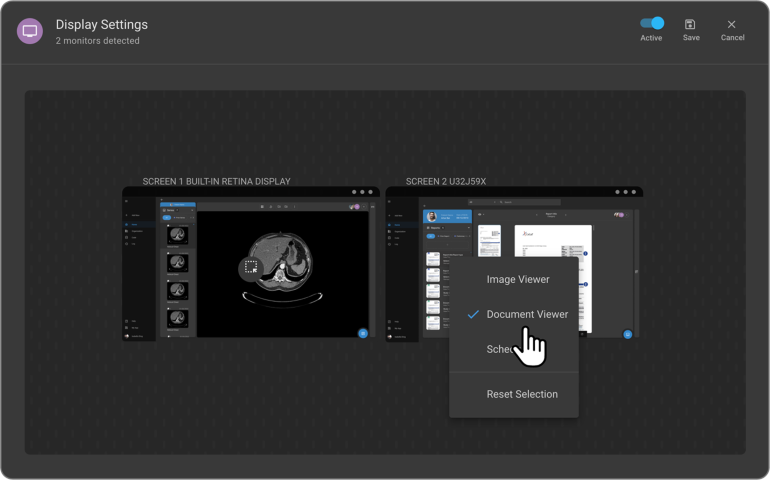
Task: Click the Save floppy disk icon
Action: click(x=691, y=24)
